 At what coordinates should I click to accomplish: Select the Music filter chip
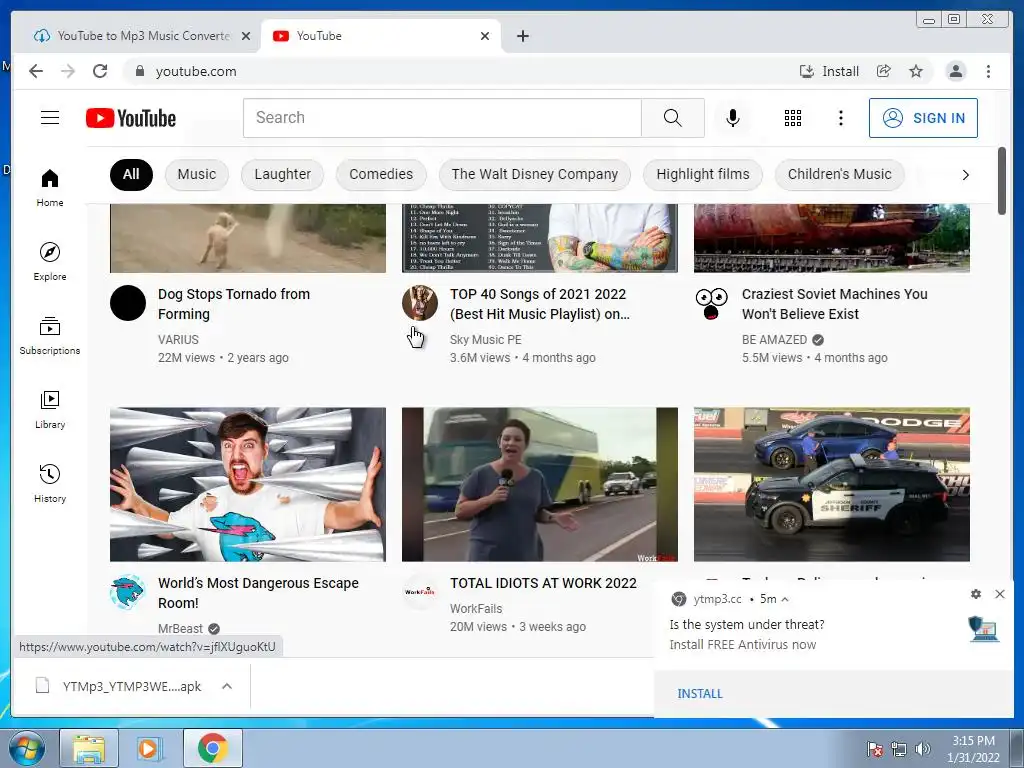[197, 174]
